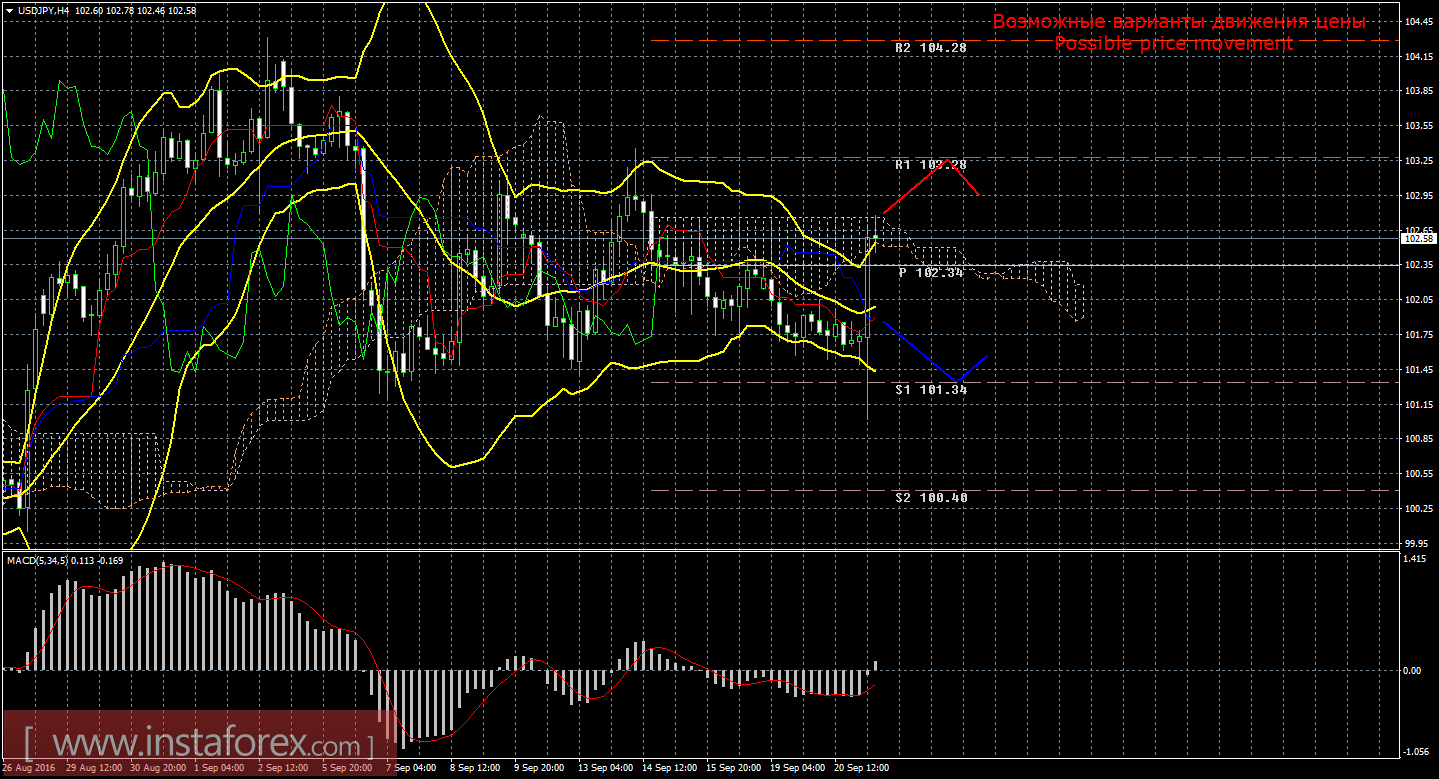Select the R1 resistance level label

[x=930, y=164]
